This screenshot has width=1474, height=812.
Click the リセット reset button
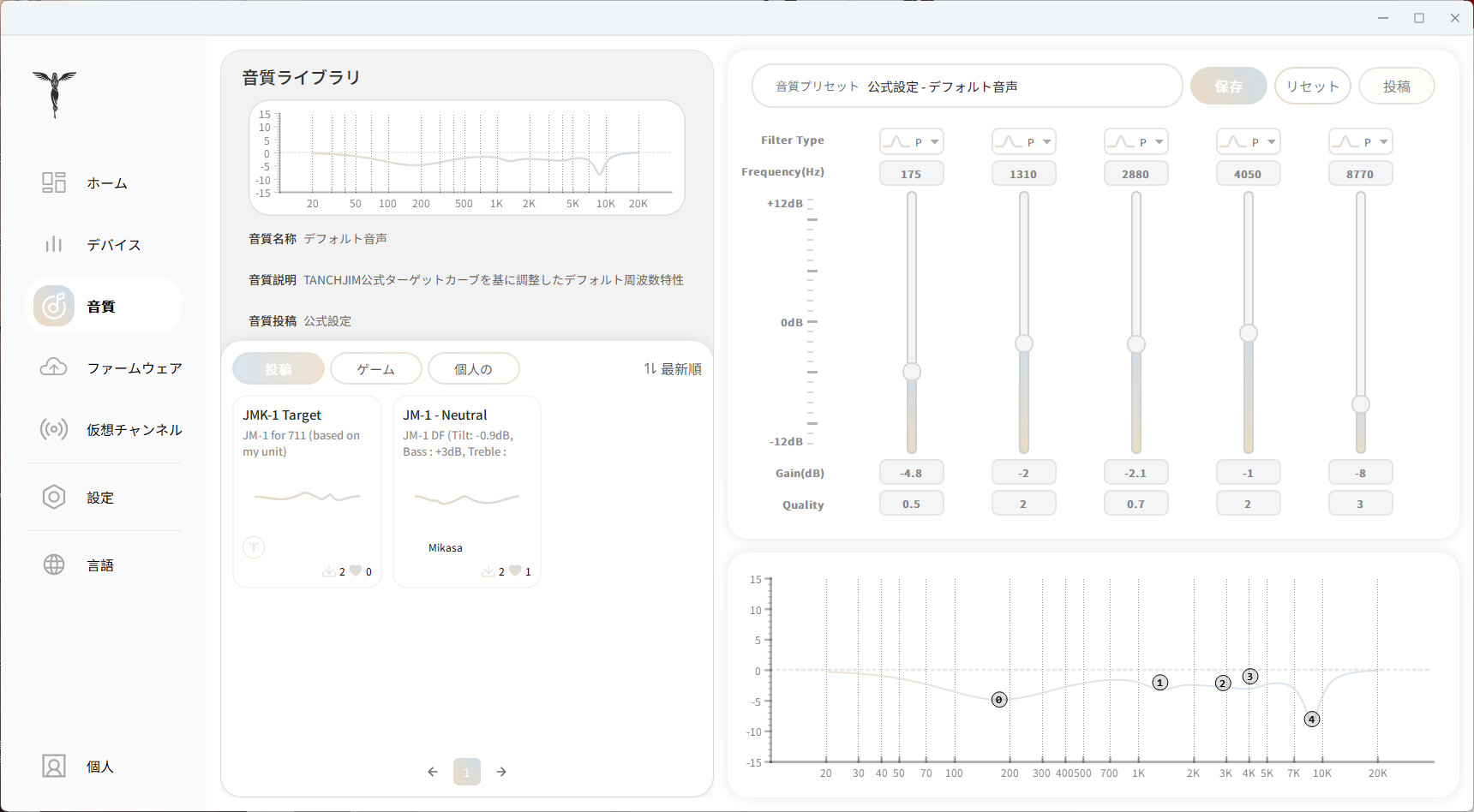pyautogui.click(x=1313, y=86)
